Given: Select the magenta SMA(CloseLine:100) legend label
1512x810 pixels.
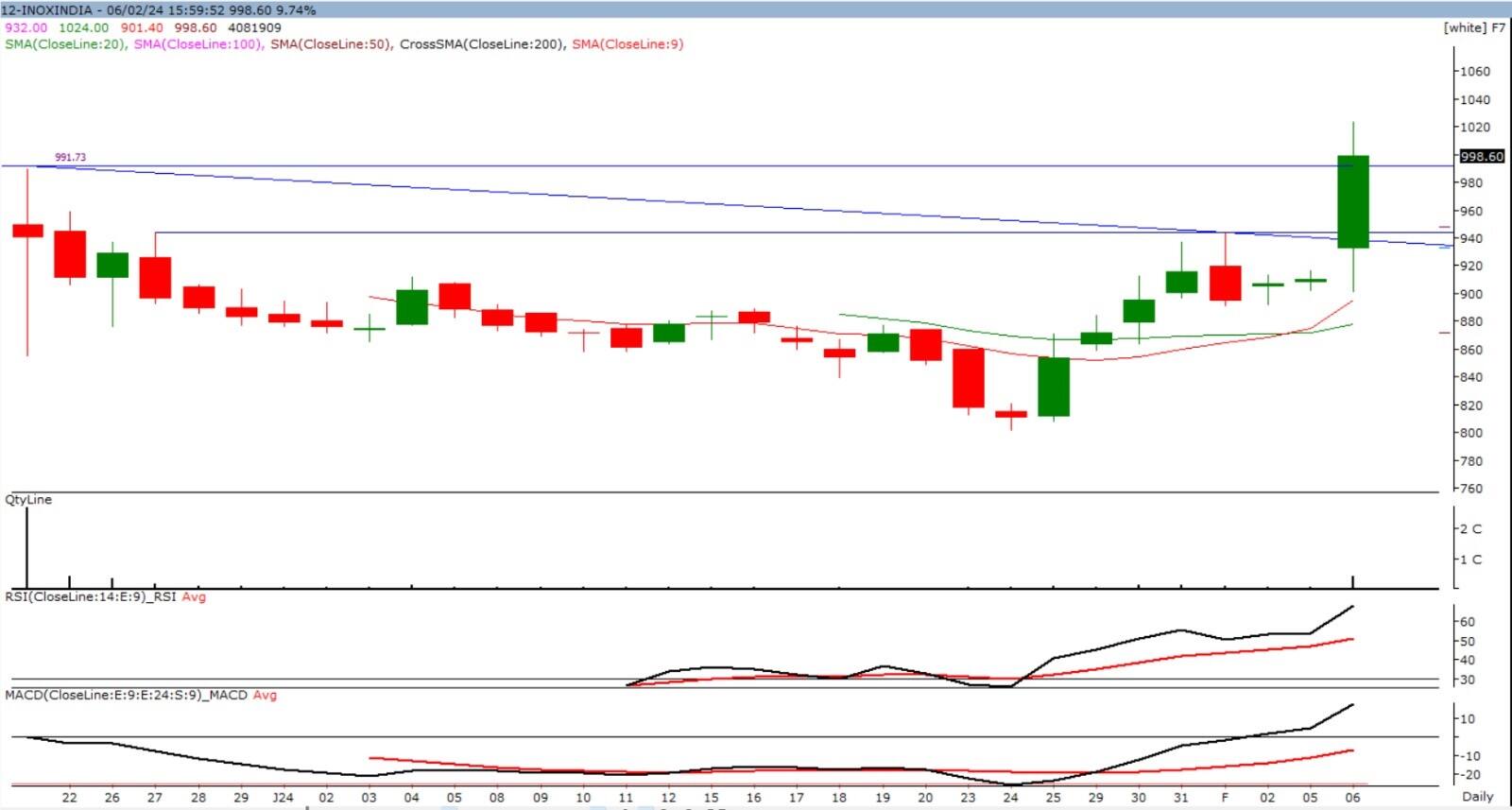Looking at the screenshot, I should [198, 44].
